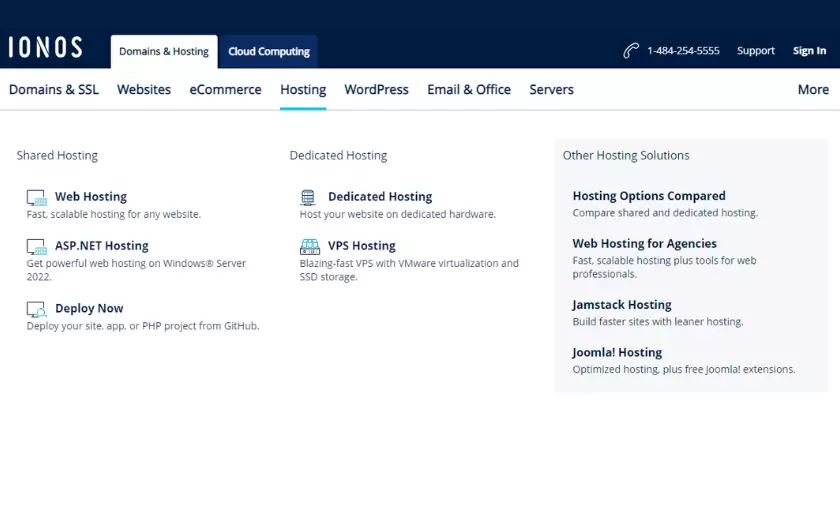
Task: Open the eCommerce menu
Action: pos(226,89)
